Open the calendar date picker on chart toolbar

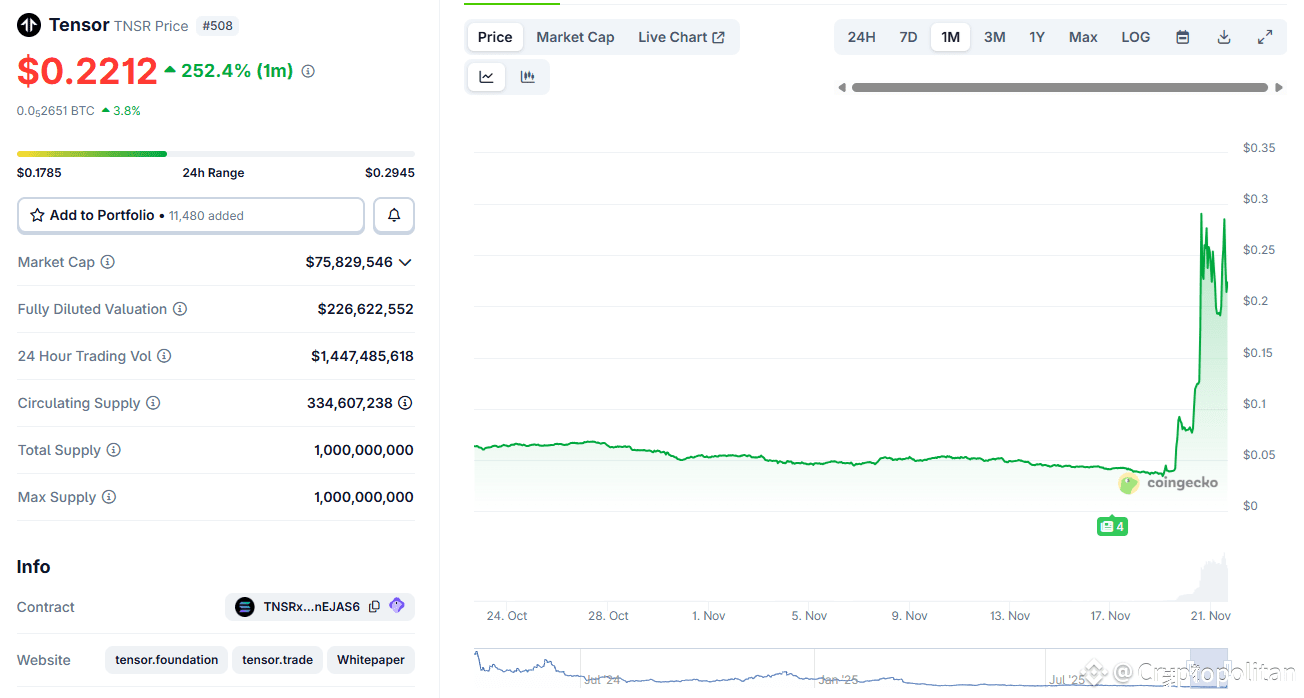[x=1182, y=36]
